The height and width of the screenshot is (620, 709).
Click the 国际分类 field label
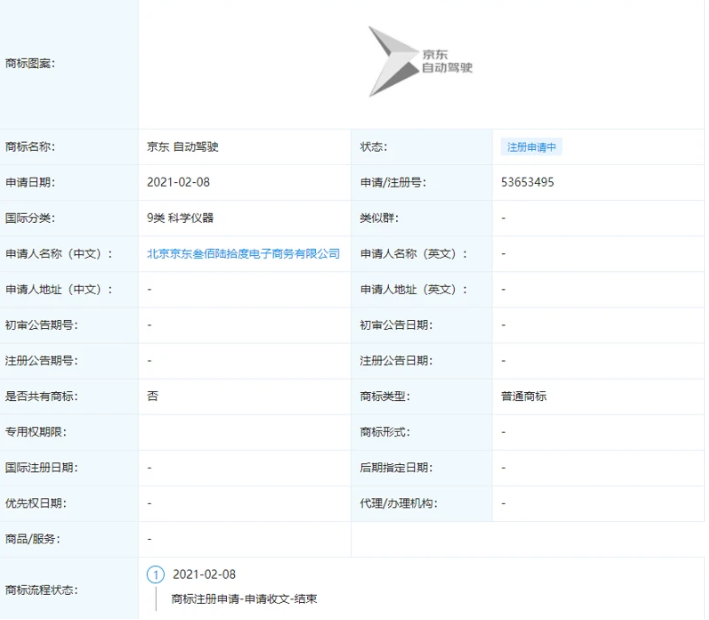click(x=30, y=218)
